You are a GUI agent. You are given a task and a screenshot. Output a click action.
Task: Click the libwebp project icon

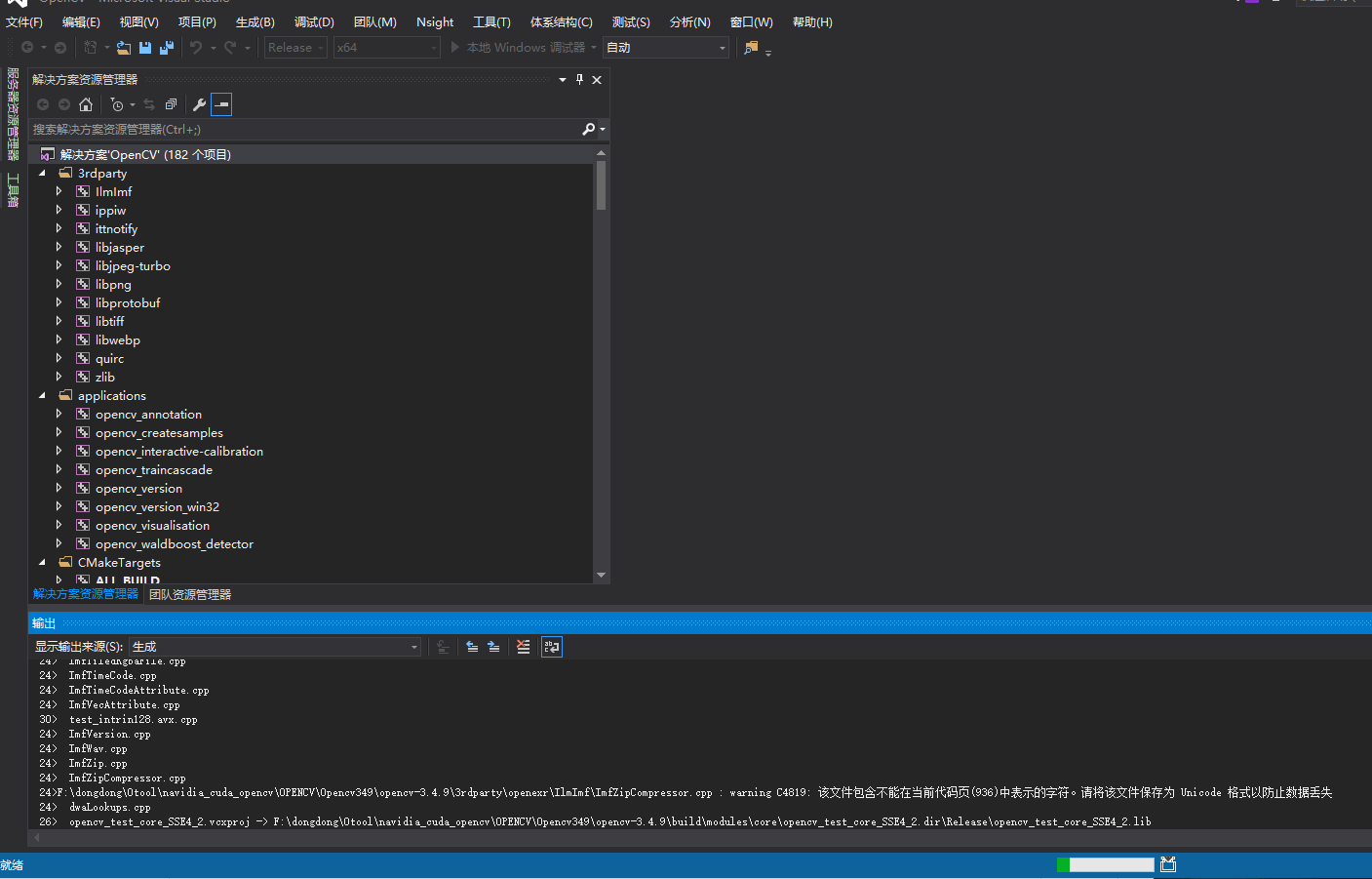pos(83,340)
